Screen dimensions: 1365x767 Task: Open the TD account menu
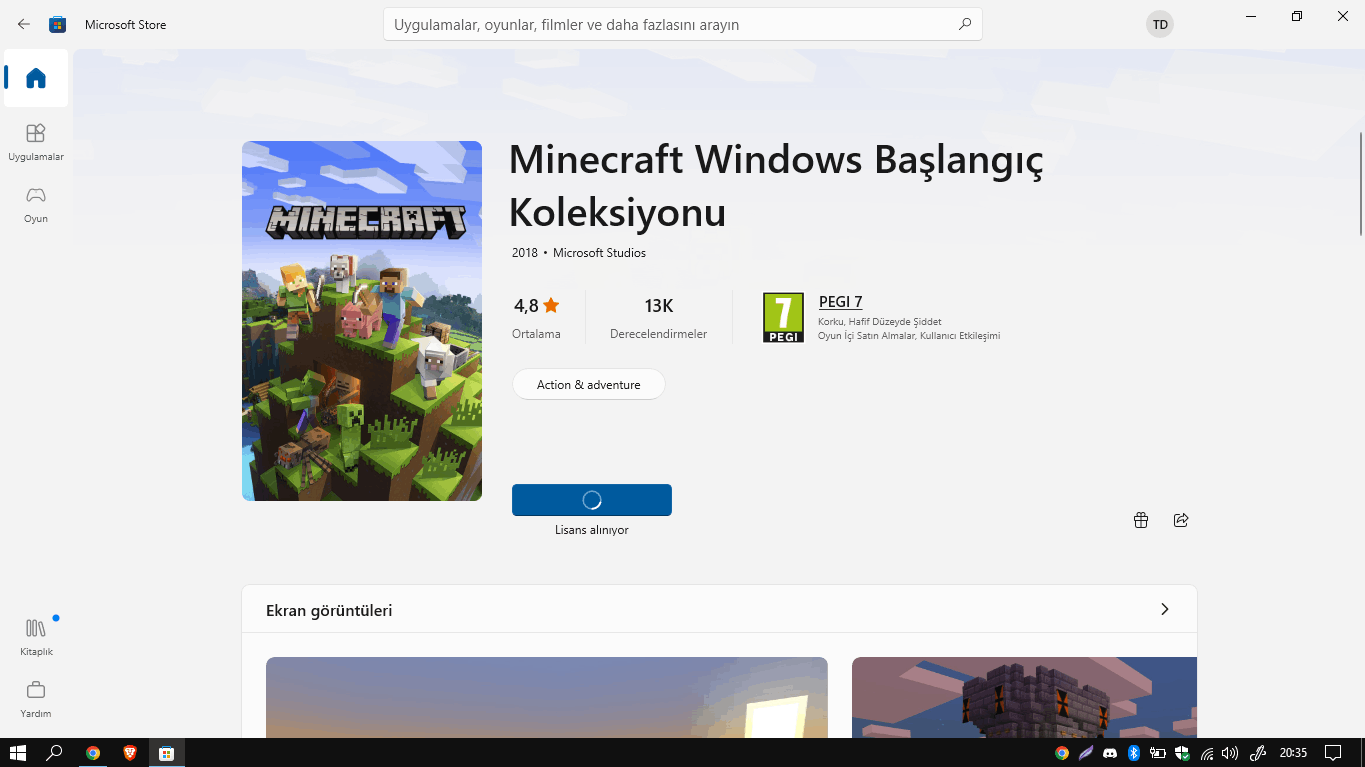click(x=1159, y=24)
